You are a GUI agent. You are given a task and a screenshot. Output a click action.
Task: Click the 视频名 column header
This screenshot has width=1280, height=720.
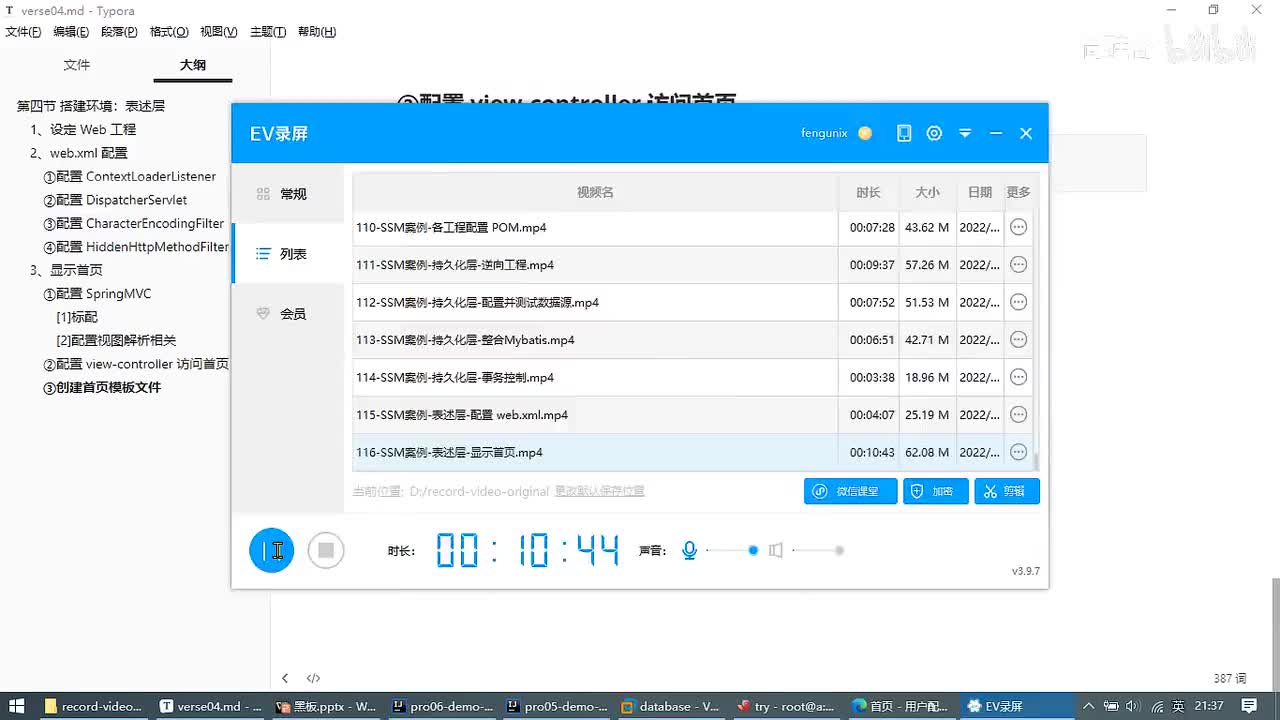coord(595,192)
